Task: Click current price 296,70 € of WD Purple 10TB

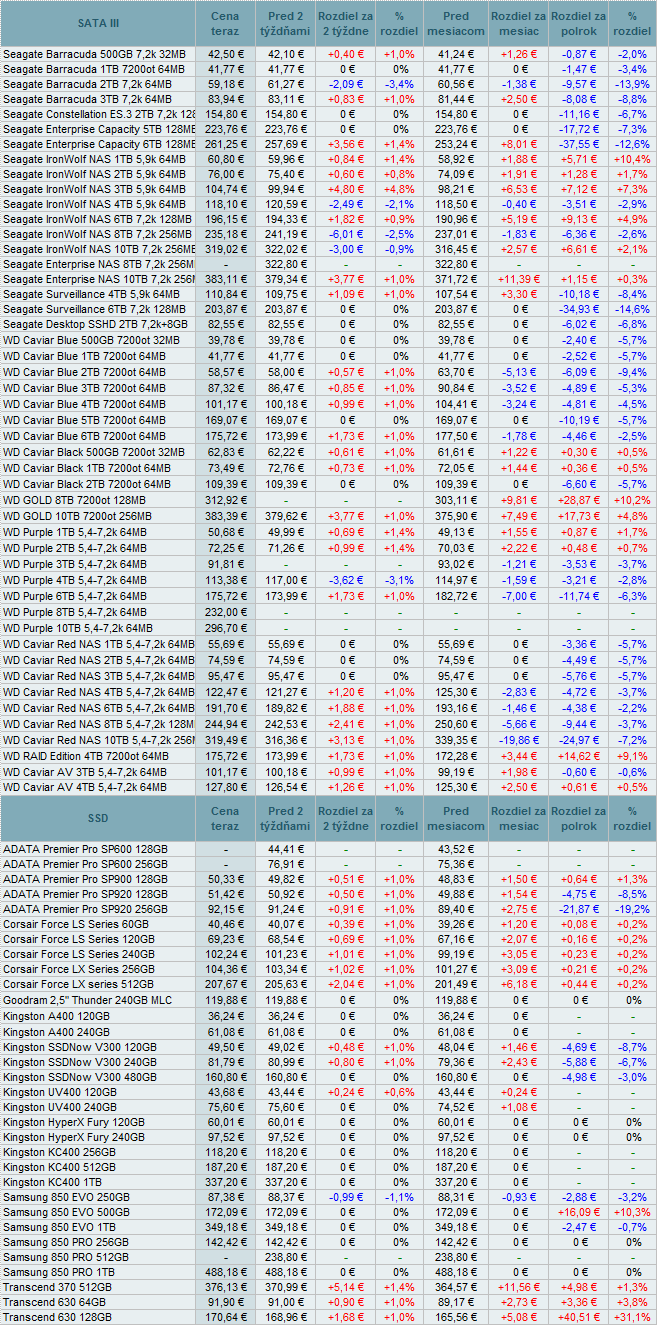Action: click(x=225, y=628)
